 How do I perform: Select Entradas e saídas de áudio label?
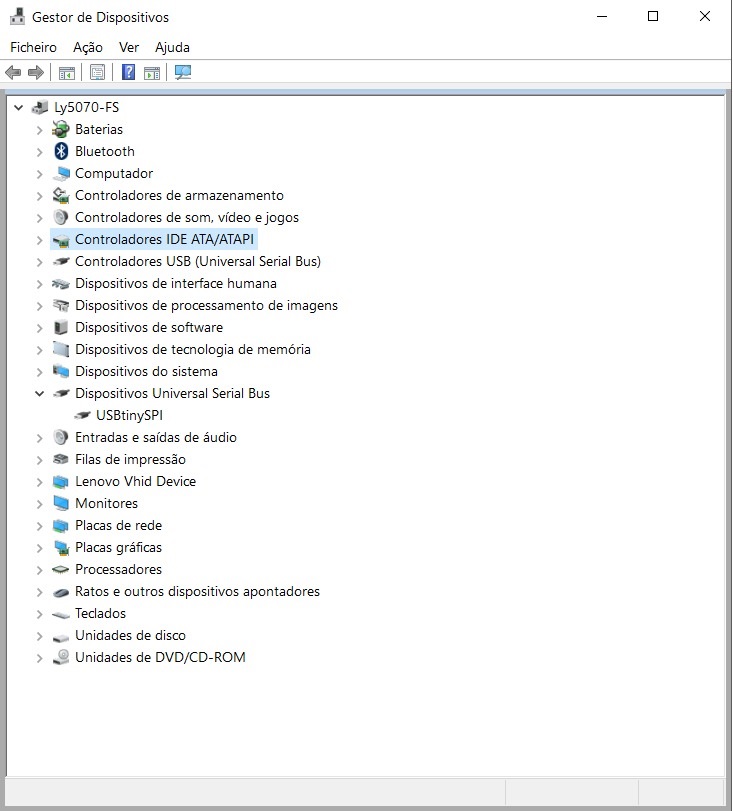click(156, 437)
